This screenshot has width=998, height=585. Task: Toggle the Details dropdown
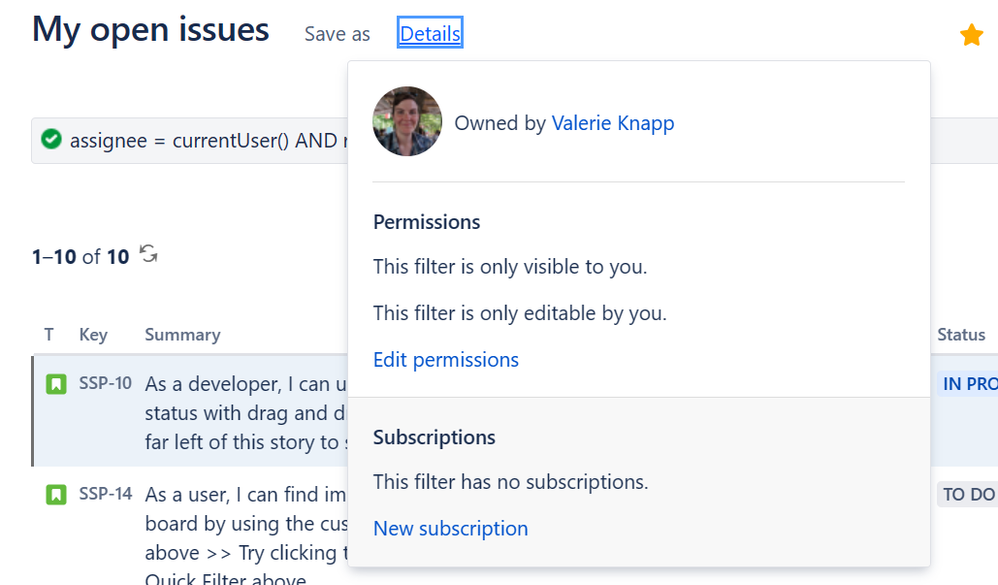coord(430,34)
